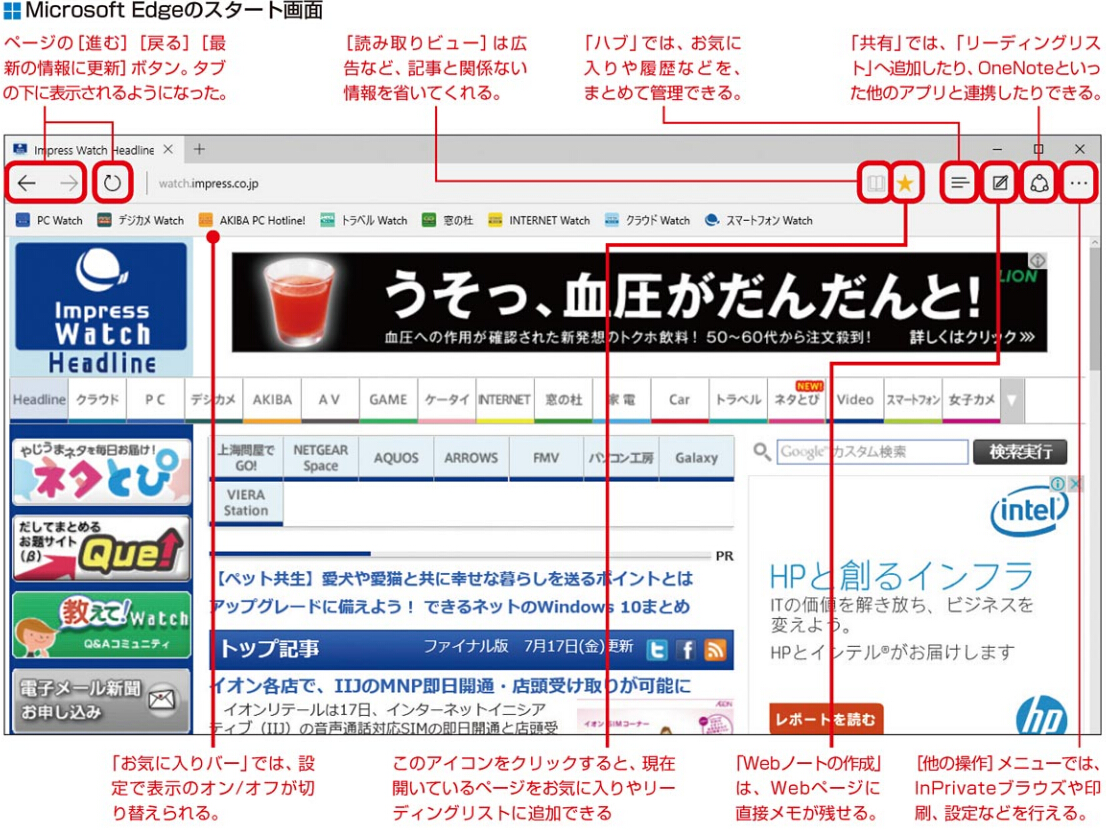Click the レポートを読む ad button
The image size is (1106, 830).
[x=825, y=719]
